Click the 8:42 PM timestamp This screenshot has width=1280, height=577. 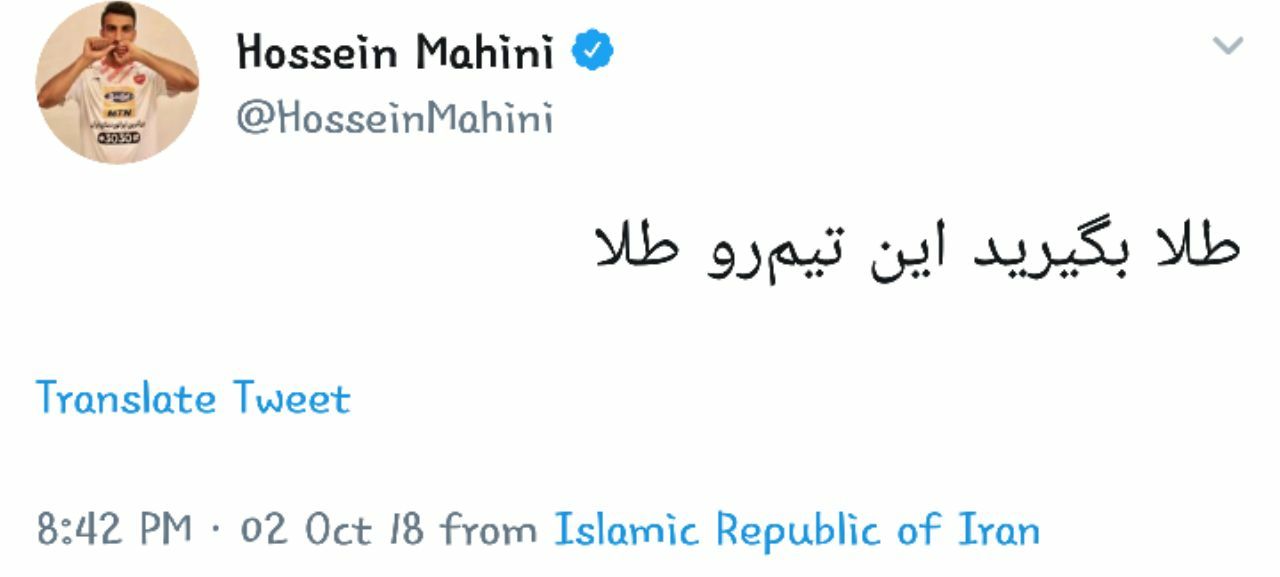pyautogui.click(x=111, y=529)
